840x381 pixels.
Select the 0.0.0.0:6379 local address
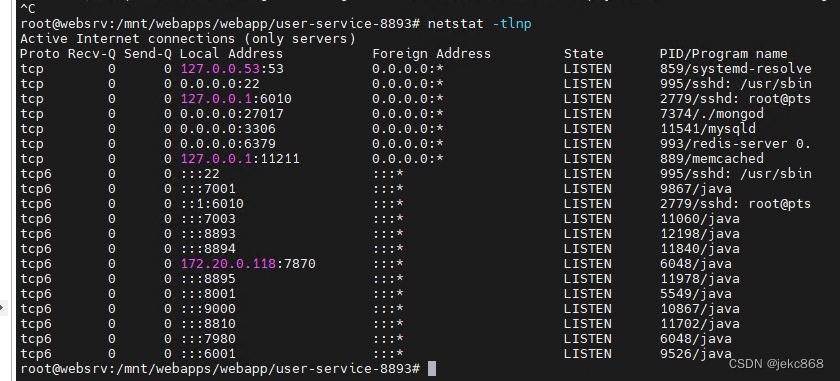[228, 144]
